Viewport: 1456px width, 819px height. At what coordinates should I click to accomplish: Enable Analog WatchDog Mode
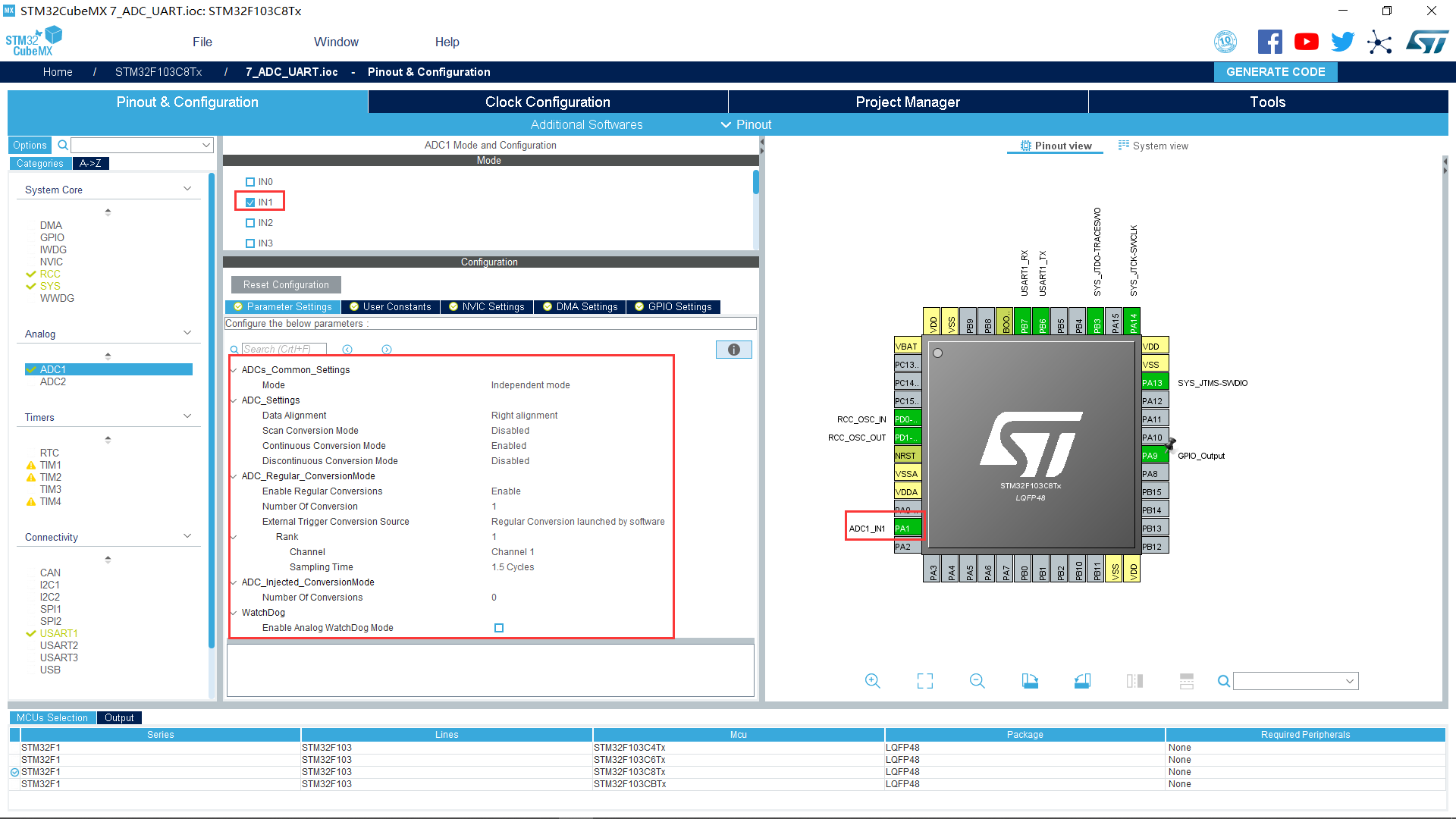click(498, 627)
